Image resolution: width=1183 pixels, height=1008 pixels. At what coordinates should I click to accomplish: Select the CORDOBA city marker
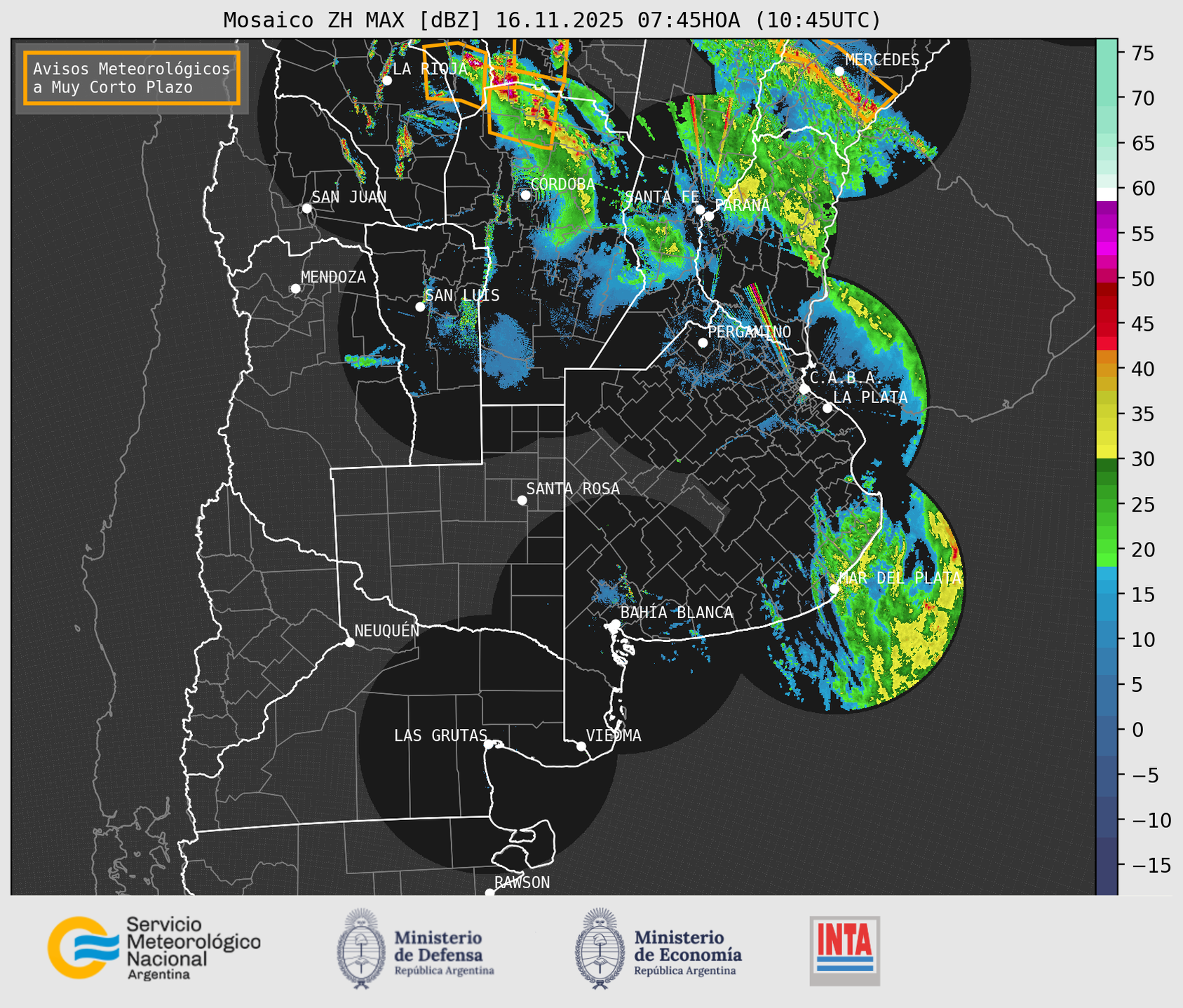[x=525, y=195]
